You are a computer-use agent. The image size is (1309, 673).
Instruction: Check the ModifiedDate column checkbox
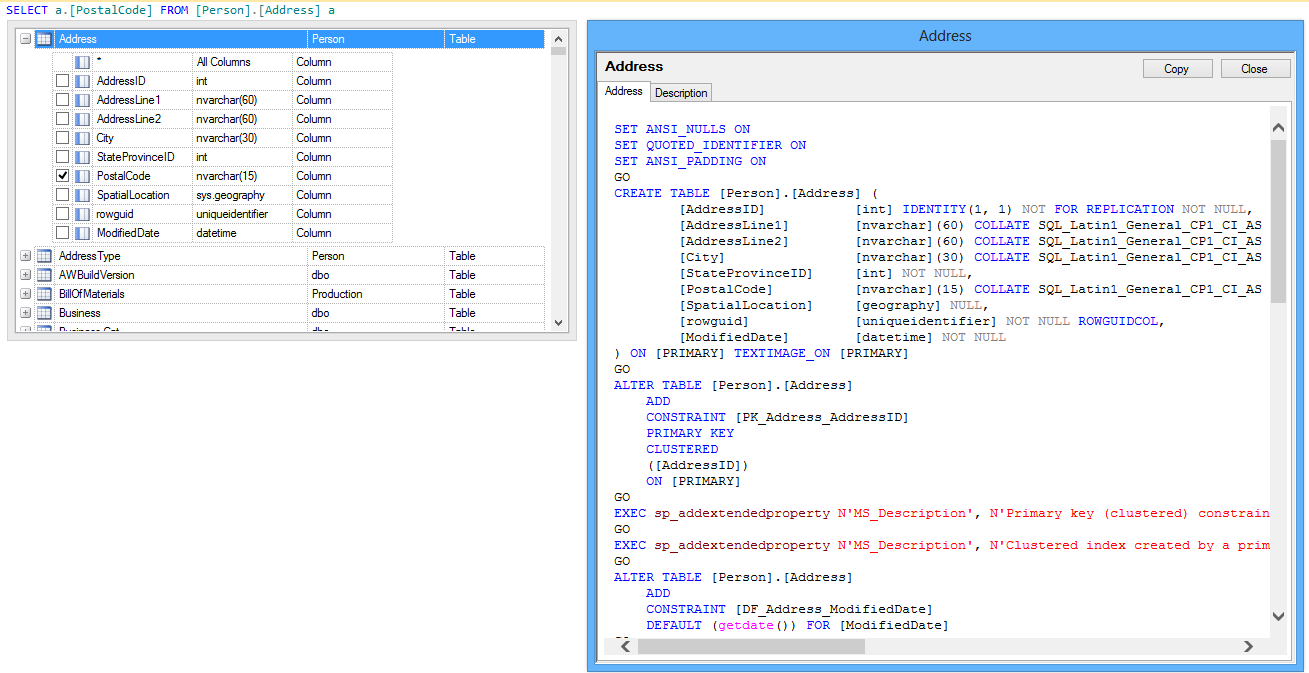pos(62,233)
